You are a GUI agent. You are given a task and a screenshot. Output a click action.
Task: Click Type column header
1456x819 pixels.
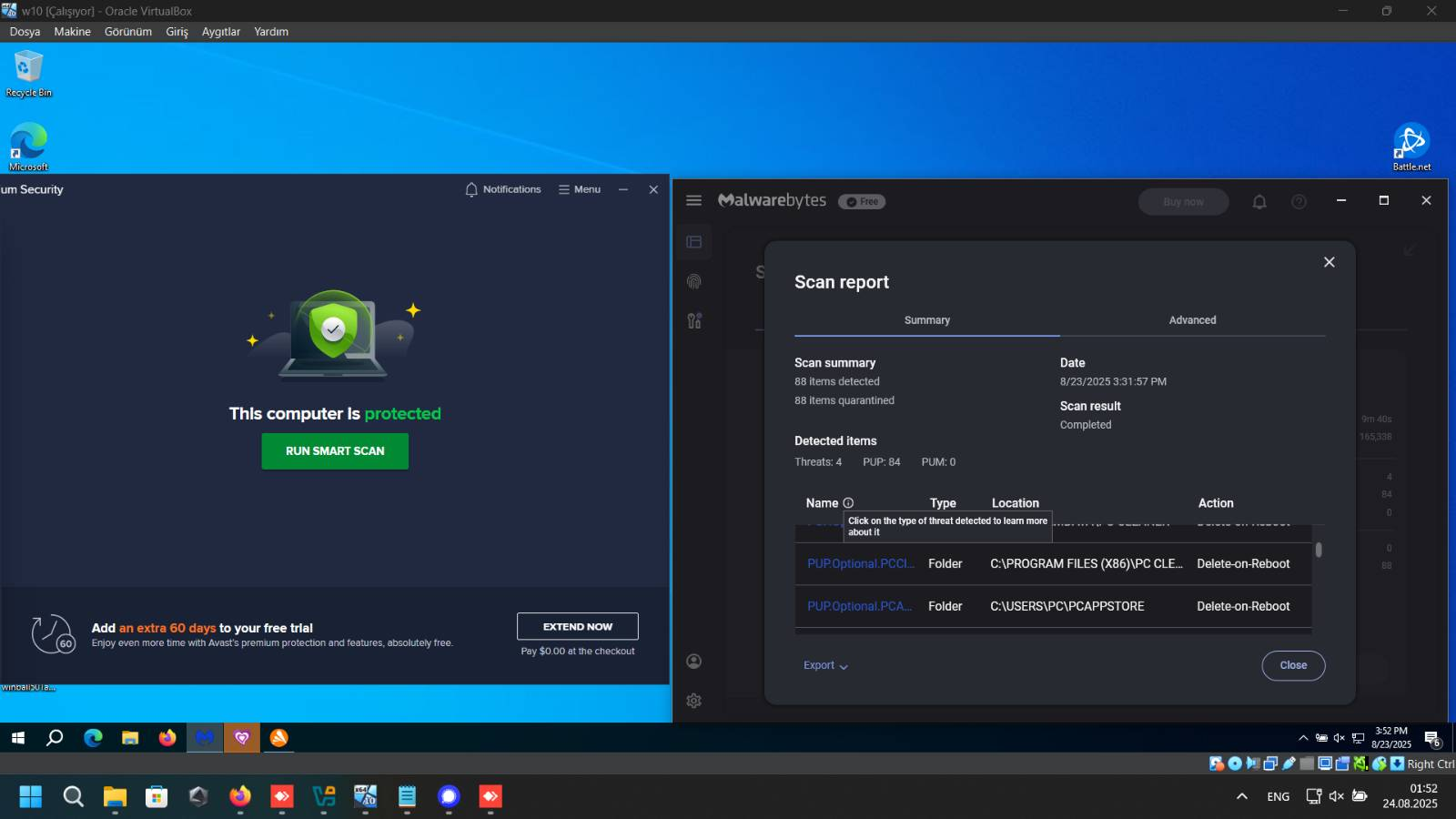(x=943, y=503)
